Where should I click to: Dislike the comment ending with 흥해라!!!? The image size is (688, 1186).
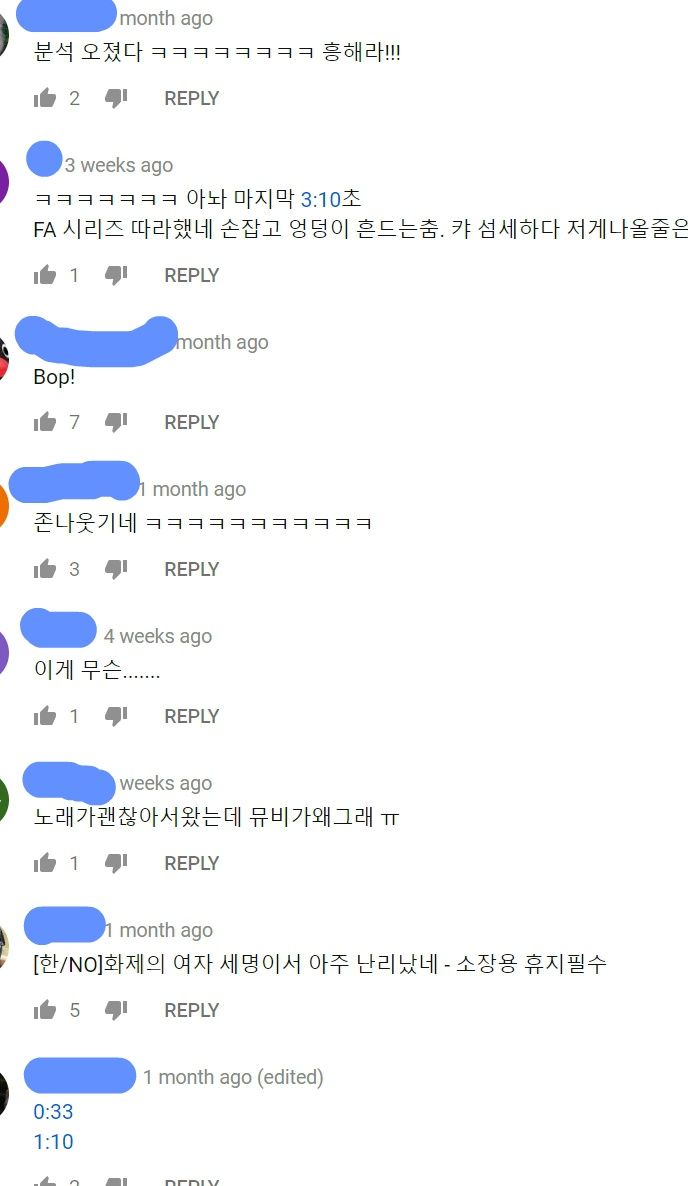tap(116, 98)
